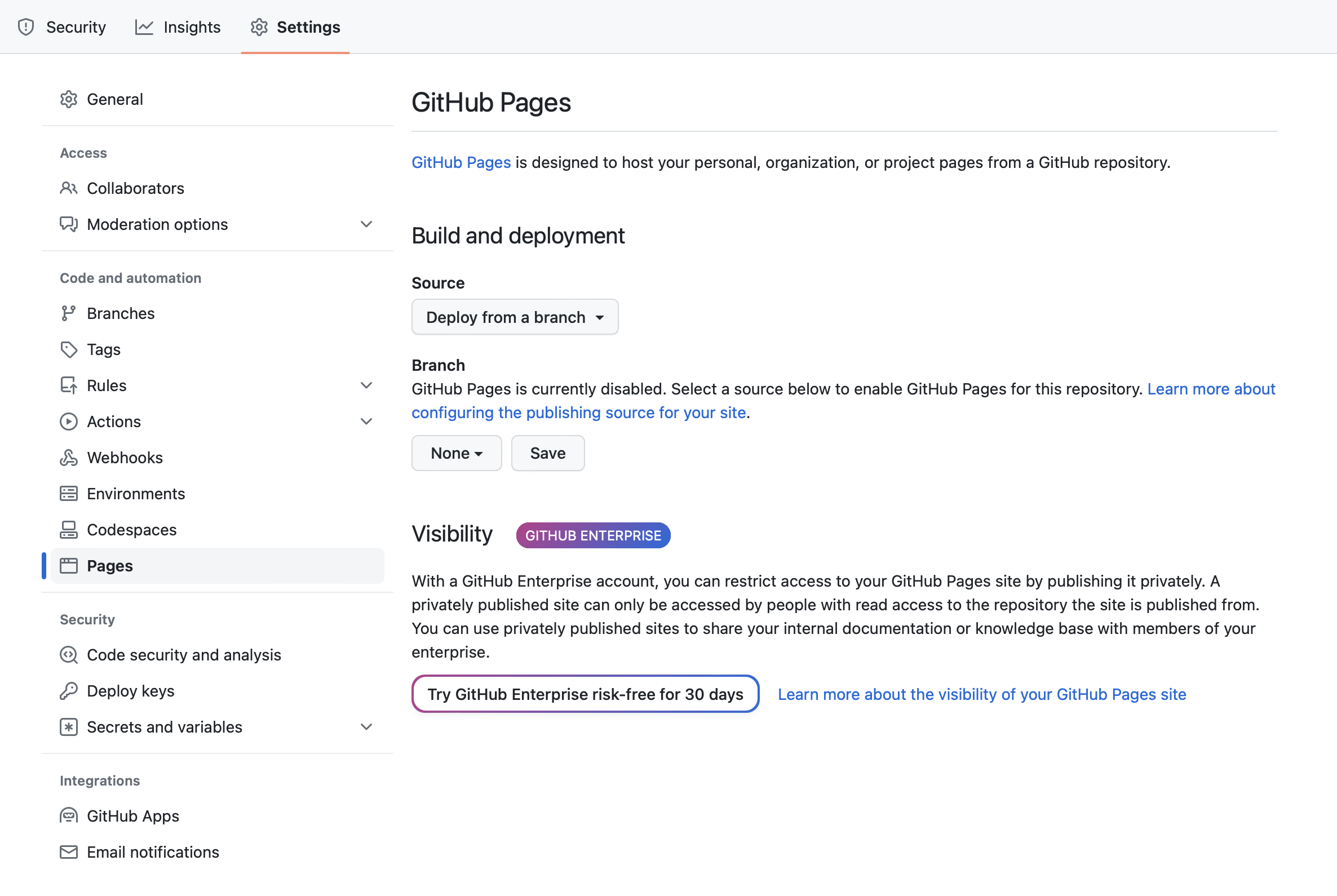
Task: Open Email notifications settings
Action: pos(217,852)
